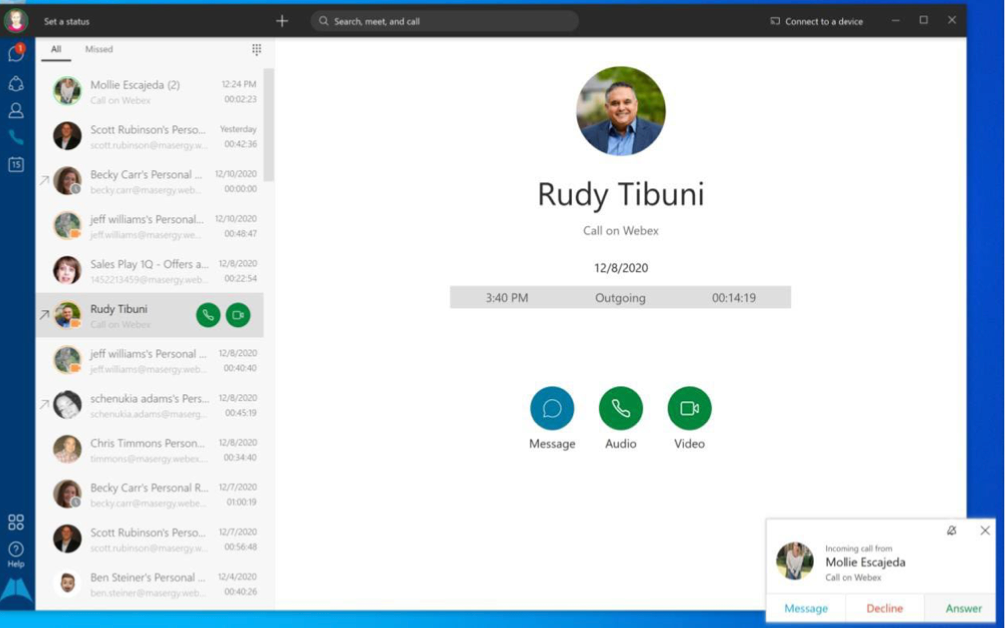Mute the incoming call notification bell
The width and height of the screenshot is (1006, 628).
pyautogui.click(x=951, y=530)
